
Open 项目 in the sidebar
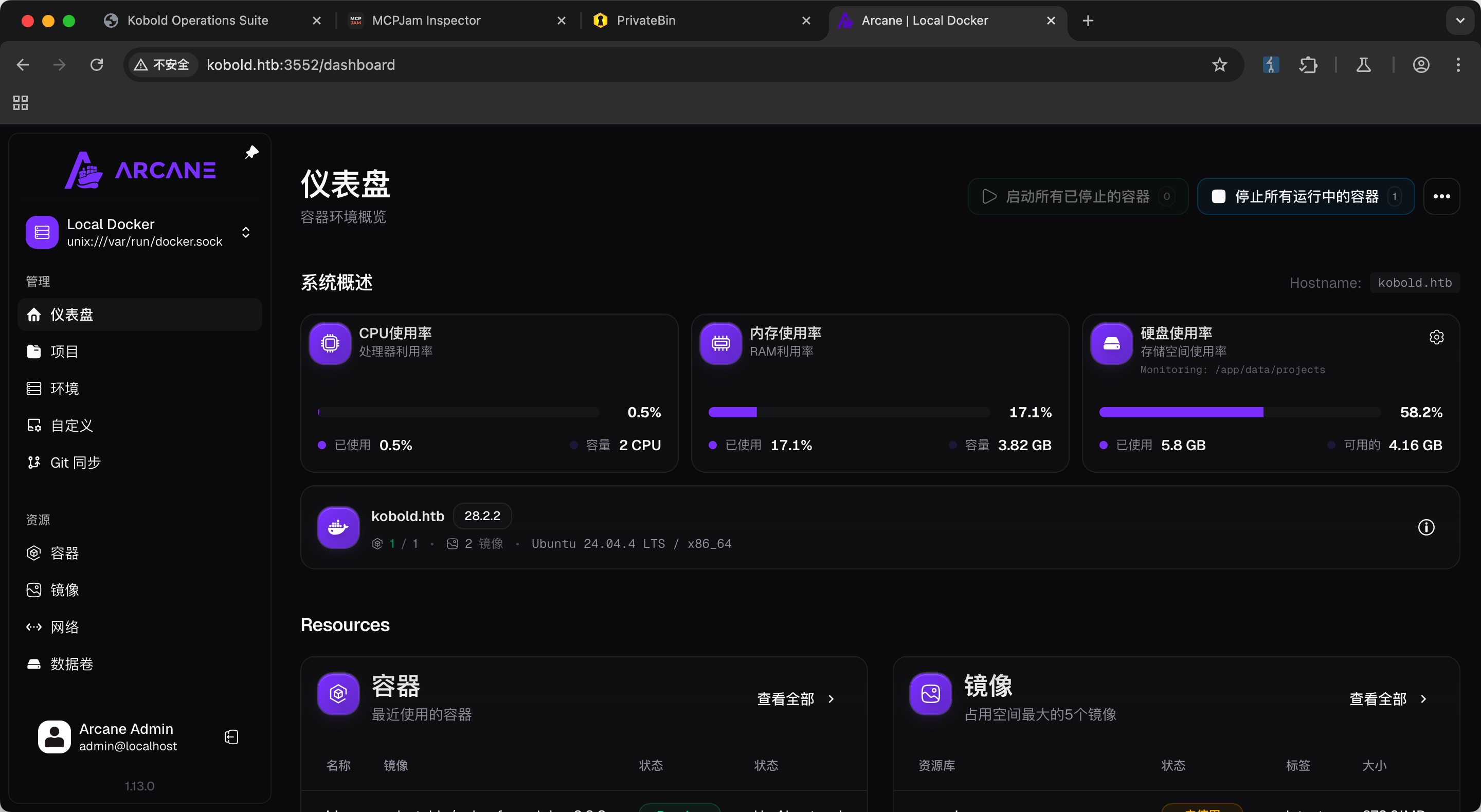point(140,351)
